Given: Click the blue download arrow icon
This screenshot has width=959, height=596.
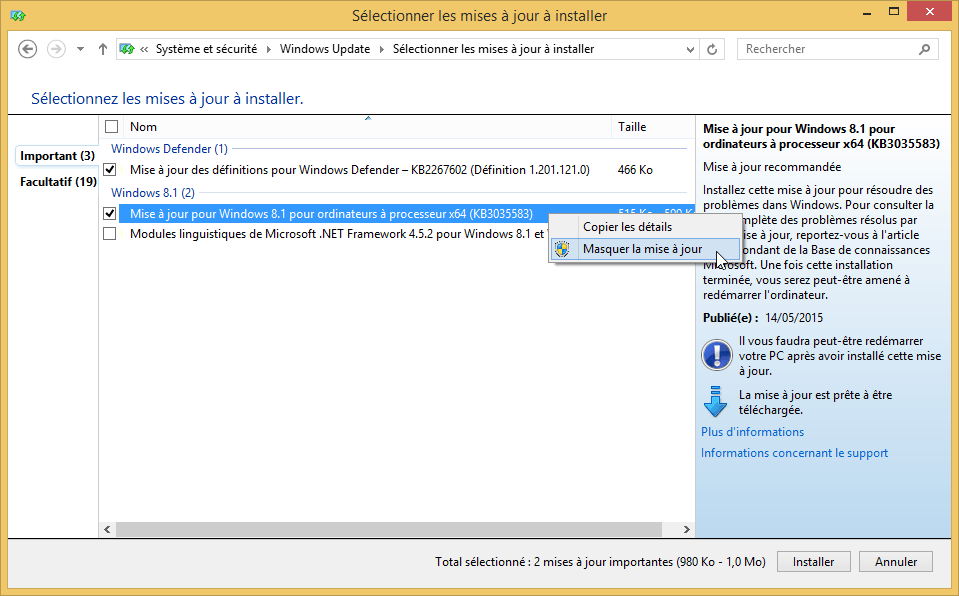Looking at the screenshot, I should click(x=715, y=401).
